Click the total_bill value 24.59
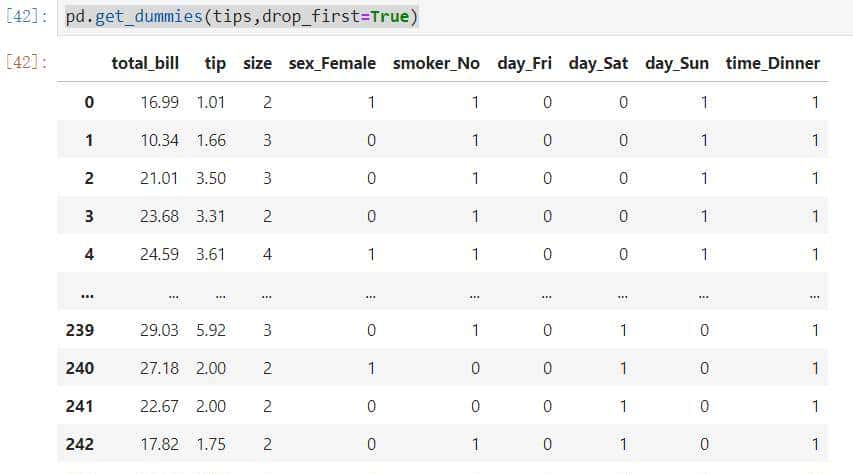The width and height of the screenshot is (853, 474). (x=159, y=254)
